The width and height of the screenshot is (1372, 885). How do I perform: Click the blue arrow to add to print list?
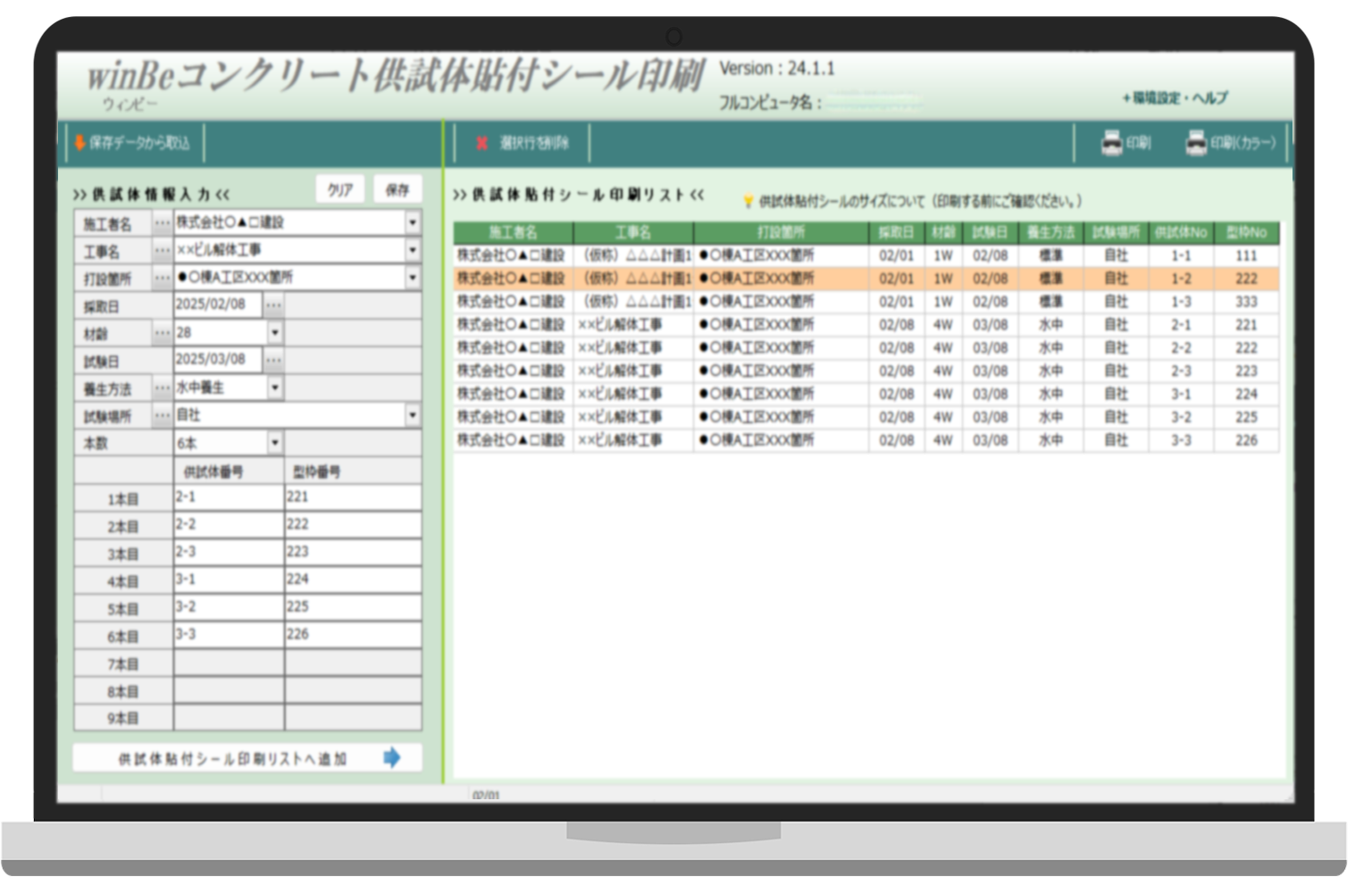pos(391,758)
